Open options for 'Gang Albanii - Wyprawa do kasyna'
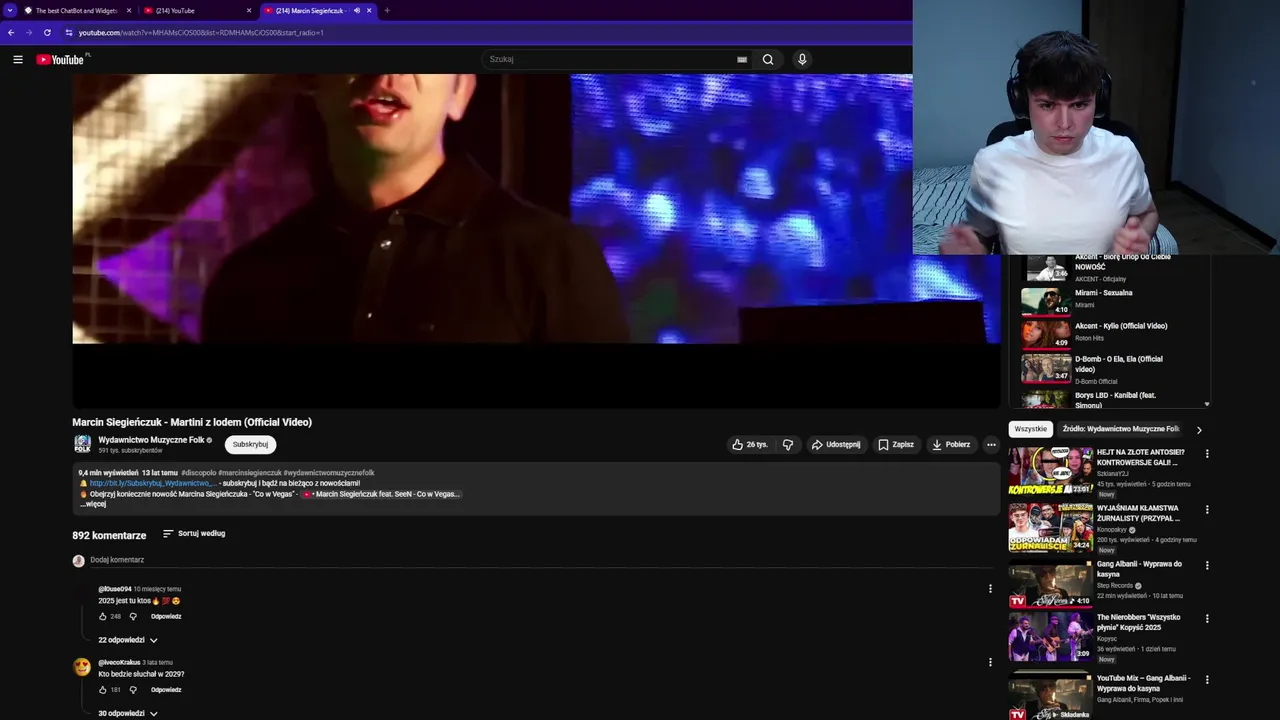The image size is (1280, 720). coord(1207,565)
